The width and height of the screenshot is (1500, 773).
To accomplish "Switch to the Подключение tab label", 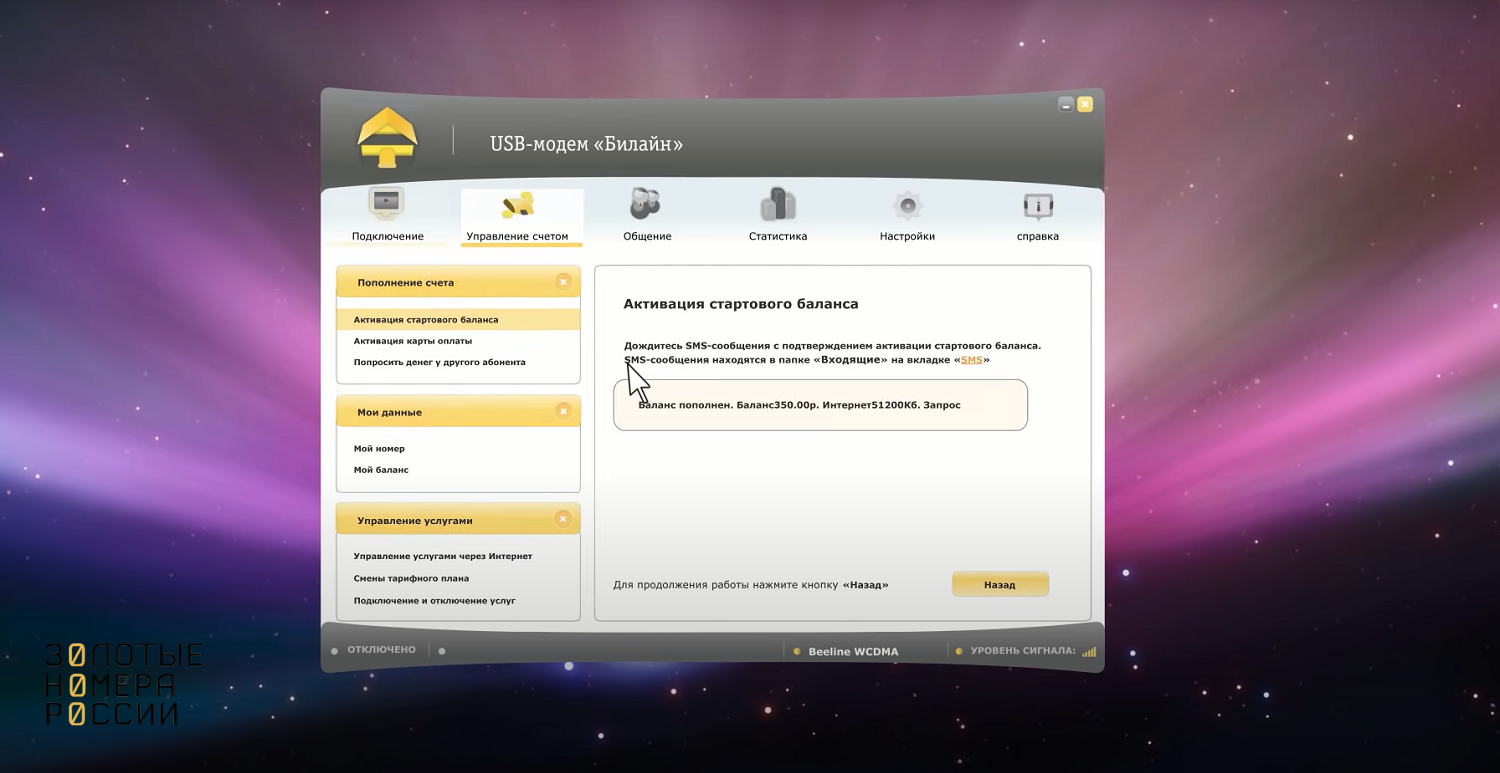I will coord(387,237).
